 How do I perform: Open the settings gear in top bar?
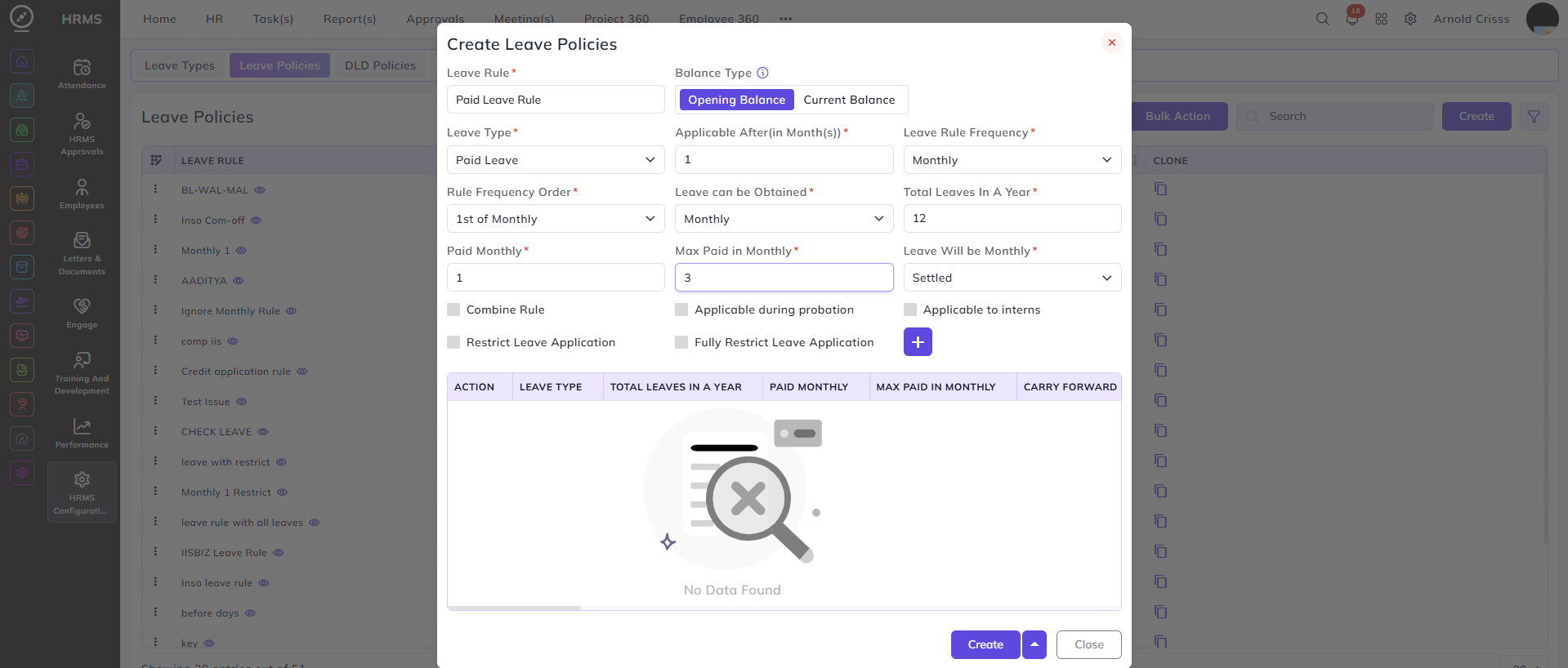(1410, 19)
